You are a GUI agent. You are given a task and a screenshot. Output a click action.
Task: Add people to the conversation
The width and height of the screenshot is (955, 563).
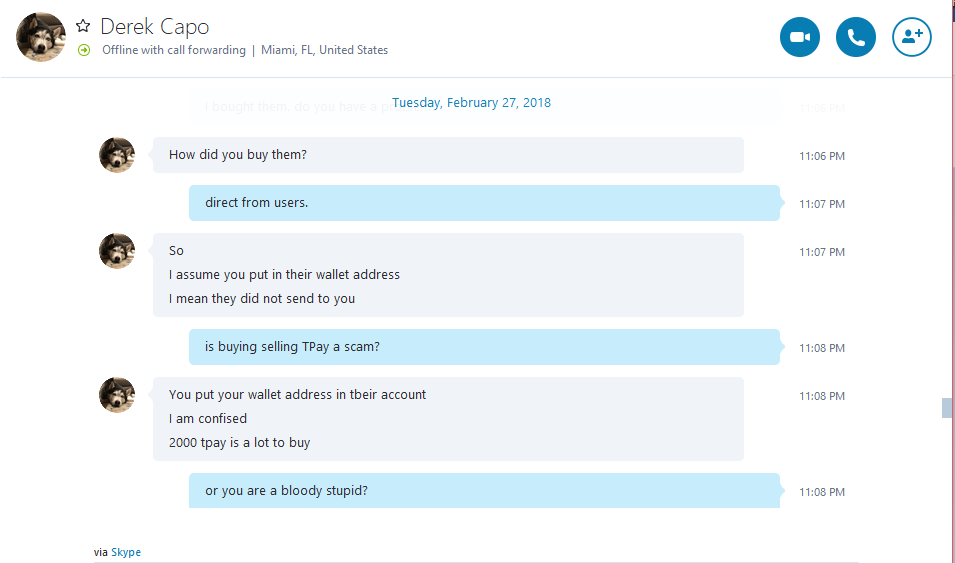[x=911, y=37]
